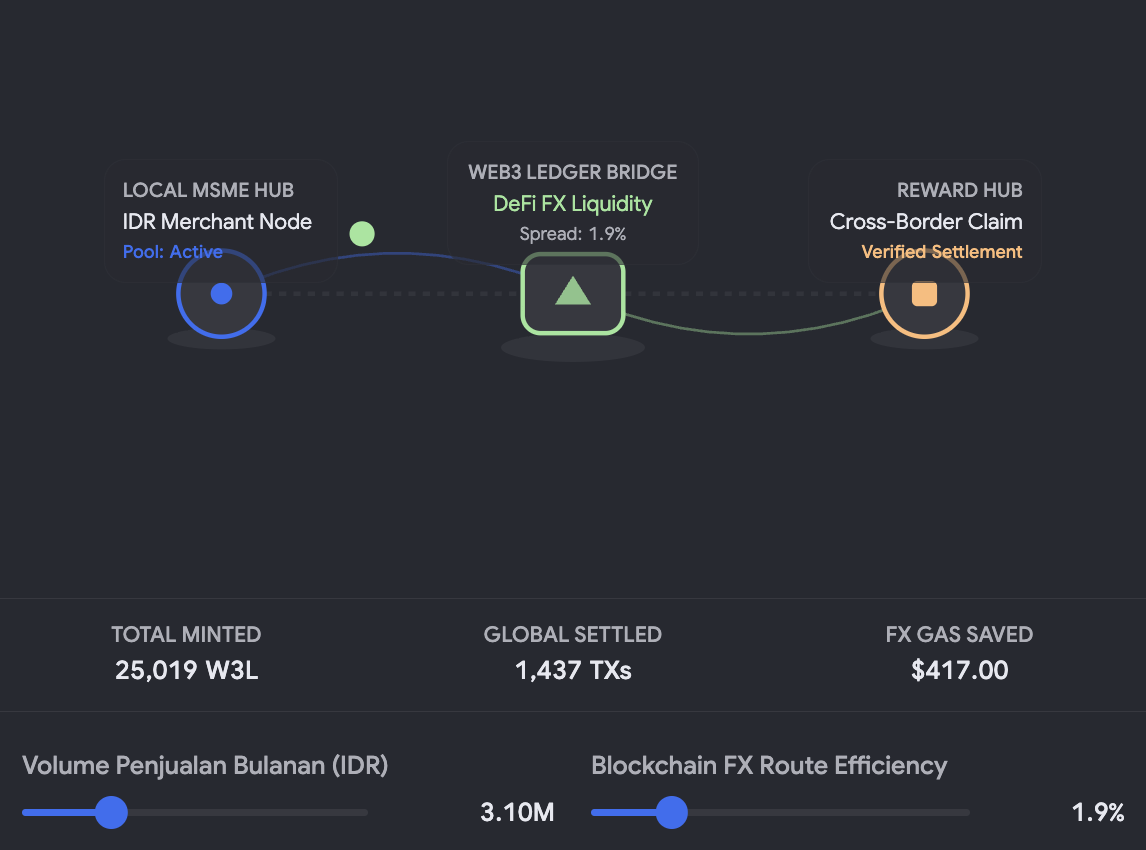The height and width of the screenshot is (850, 1146).
Task: Click the 'WEB3 LEDGER BRIDGE' label
Action: tap(573, 172)
